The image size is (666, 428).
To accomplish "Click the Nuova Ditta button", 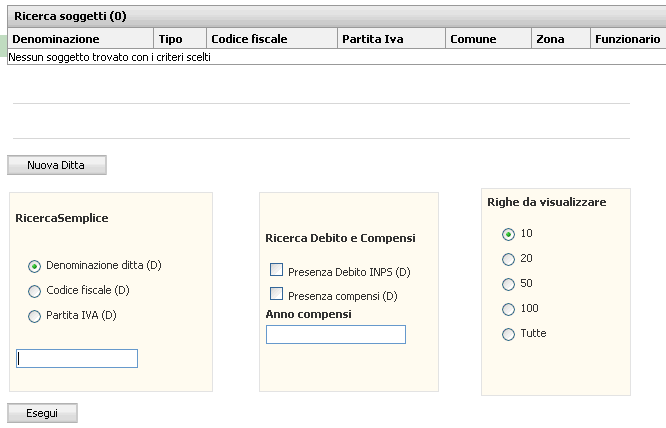I will pyautogui.click(x=57, y=165).
